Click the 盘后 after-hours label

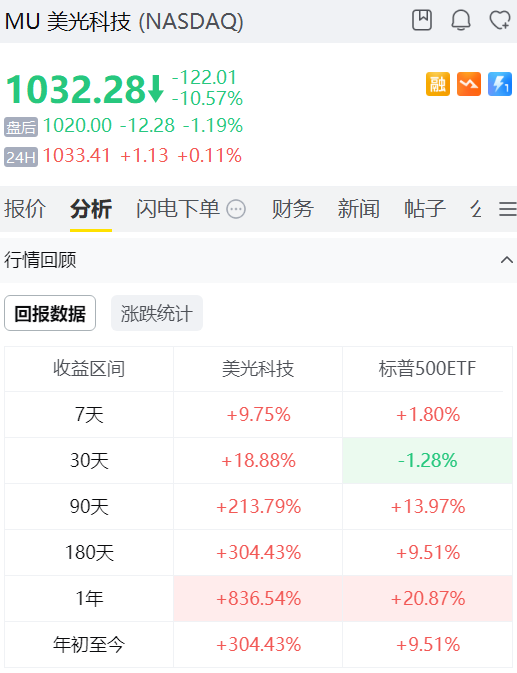tap(21, 127)
